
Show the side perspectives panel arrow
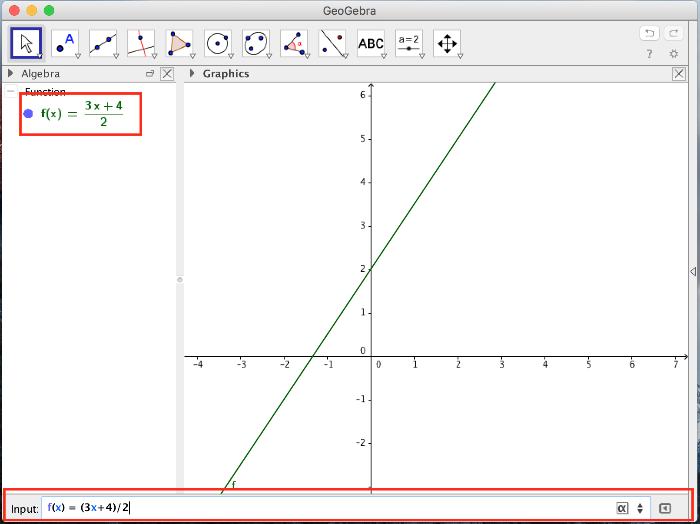[693, 271]
